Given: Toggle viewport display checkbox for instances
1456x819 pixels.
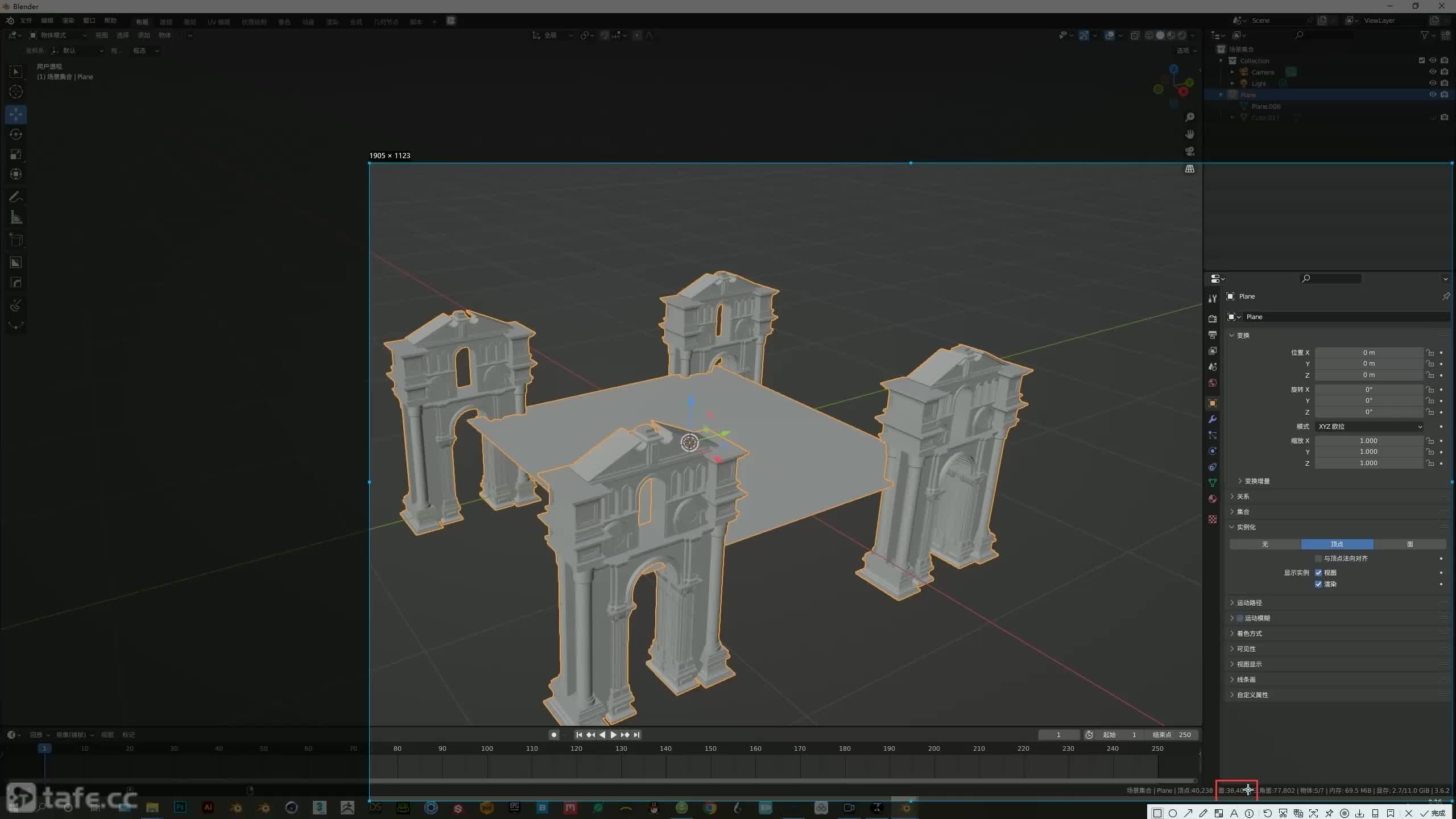Looking at the screenshot, I should coord(1318,573).
